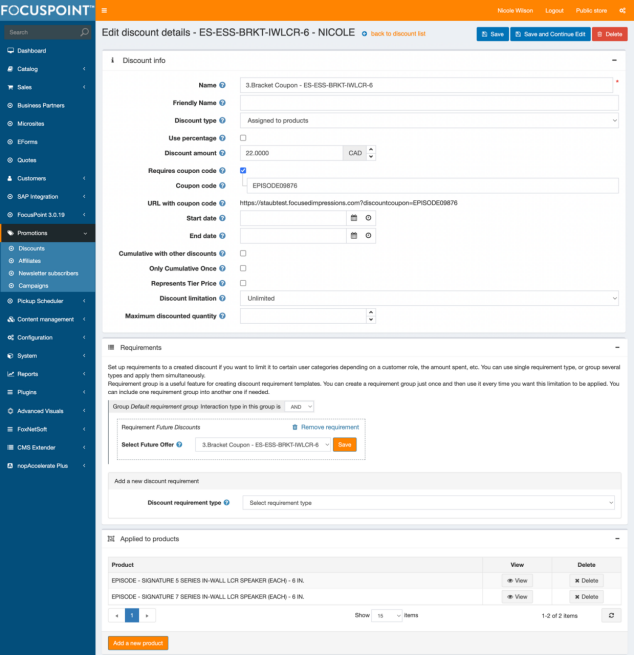Click the back to discount list link

click(396, 34)
